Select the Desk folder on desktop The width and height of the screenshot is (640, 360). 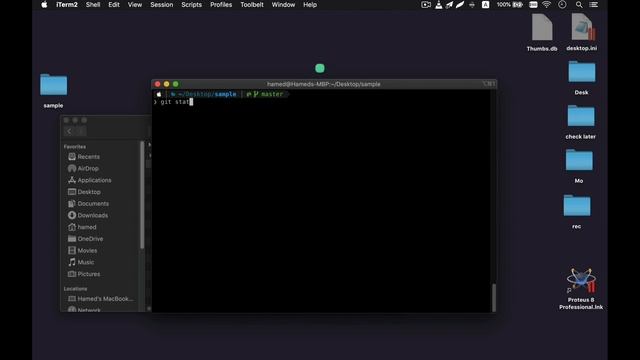click(x=582, y=72)
